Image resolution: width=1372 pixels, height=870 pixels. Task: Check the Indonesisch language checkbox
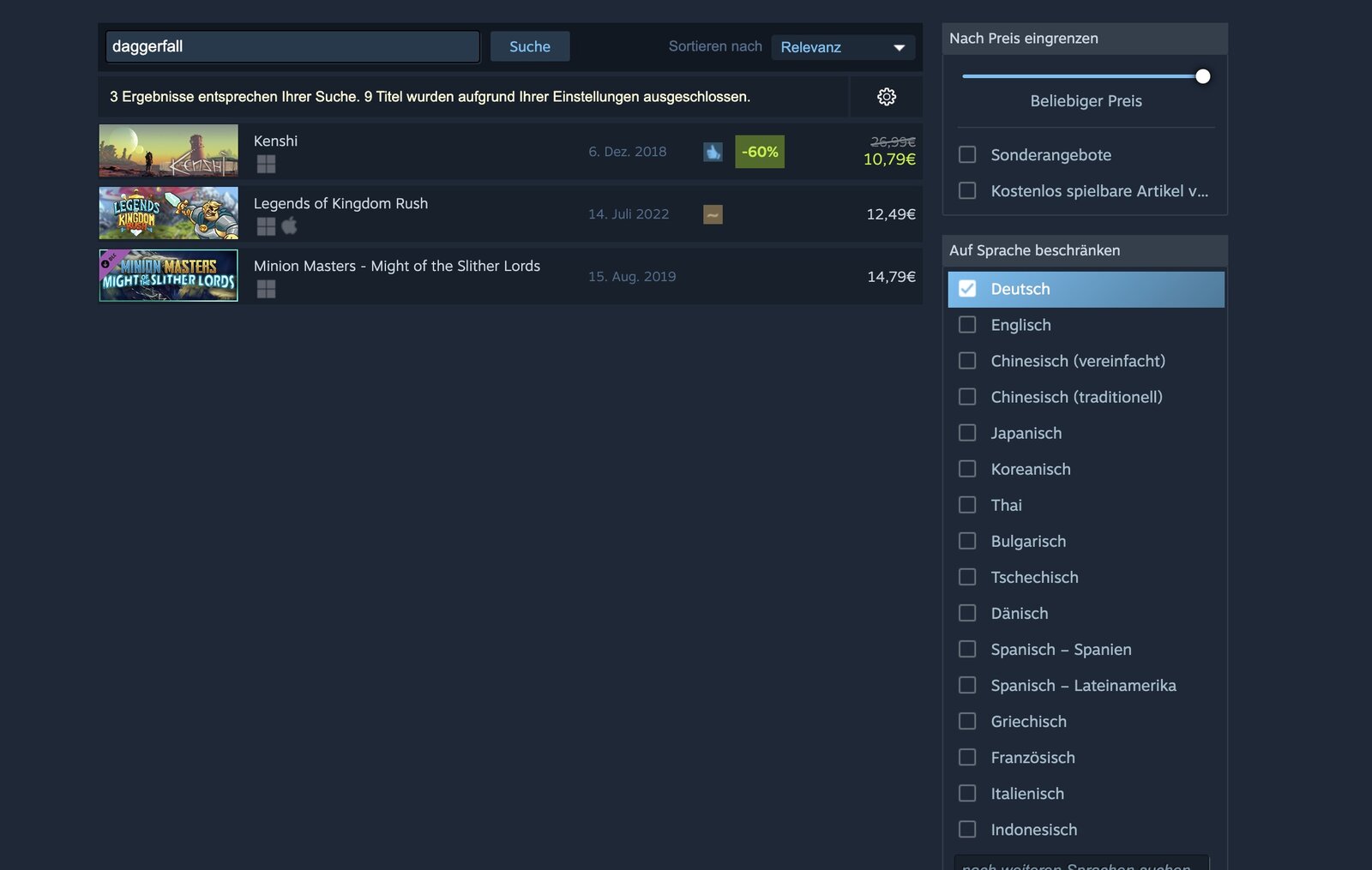point(967,829)
